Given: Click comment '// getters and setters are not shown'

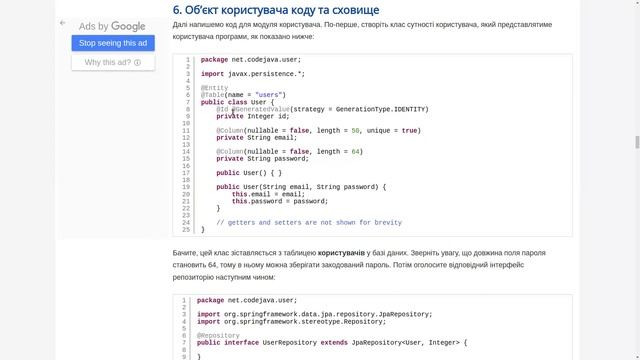Looking at the screenshot, I should coord(309,222).
